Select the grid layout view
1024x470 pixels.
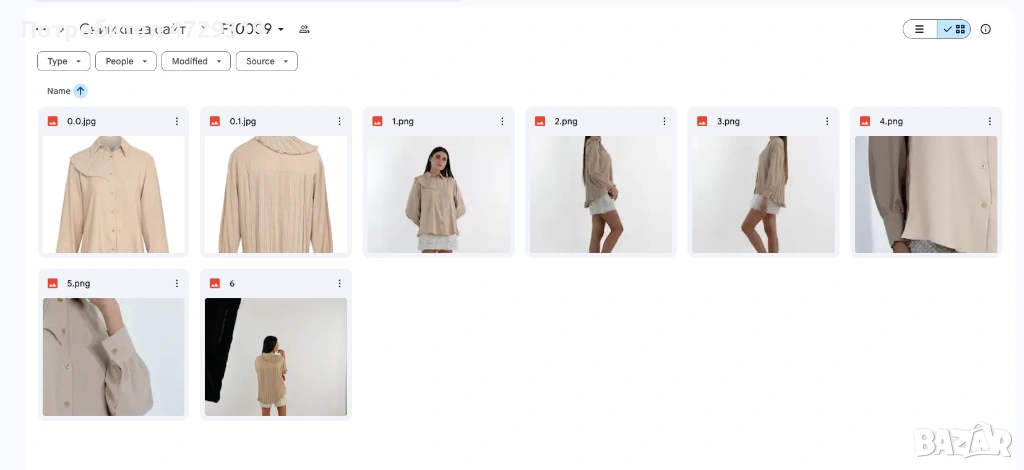tap(954, 29)
